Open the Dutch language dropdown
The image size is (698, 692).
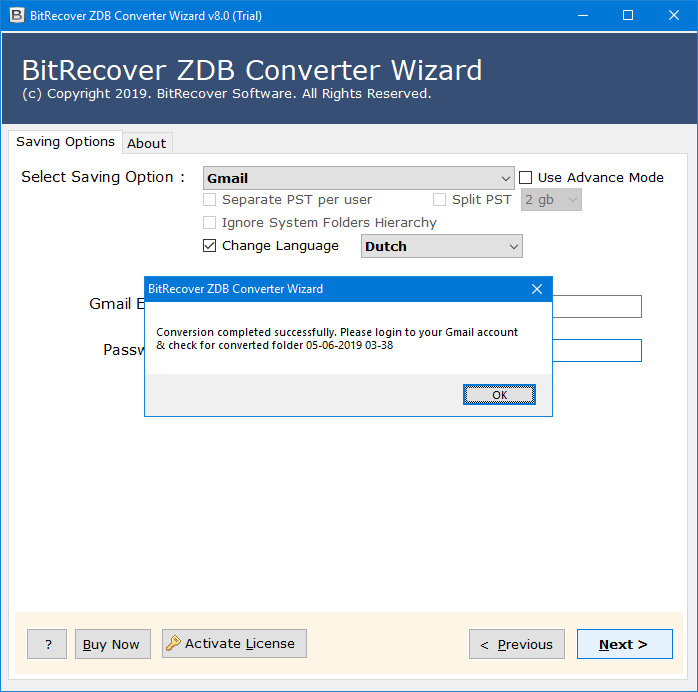tap(442, 246)
